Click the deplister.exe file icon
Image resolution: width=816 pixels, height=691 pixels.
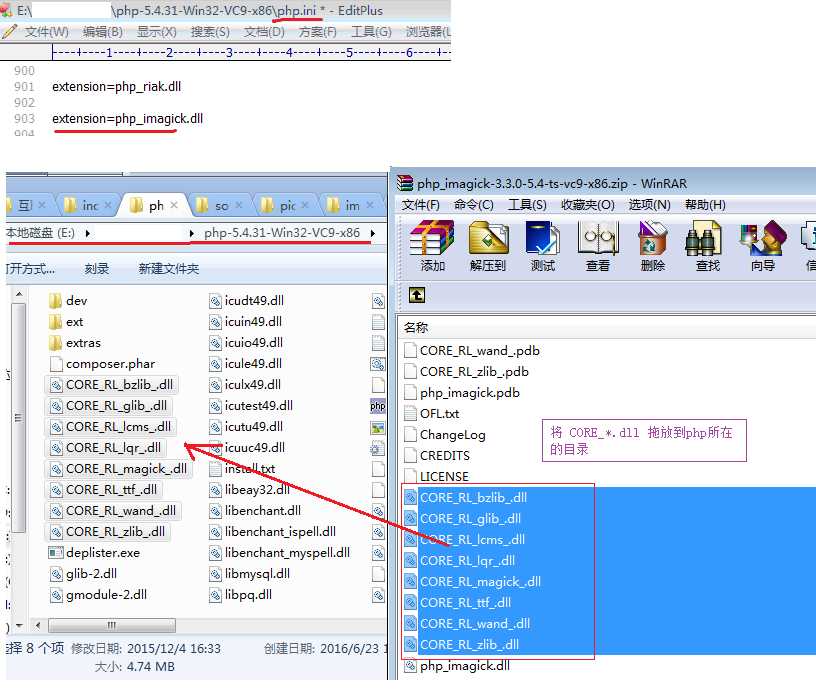56,553
